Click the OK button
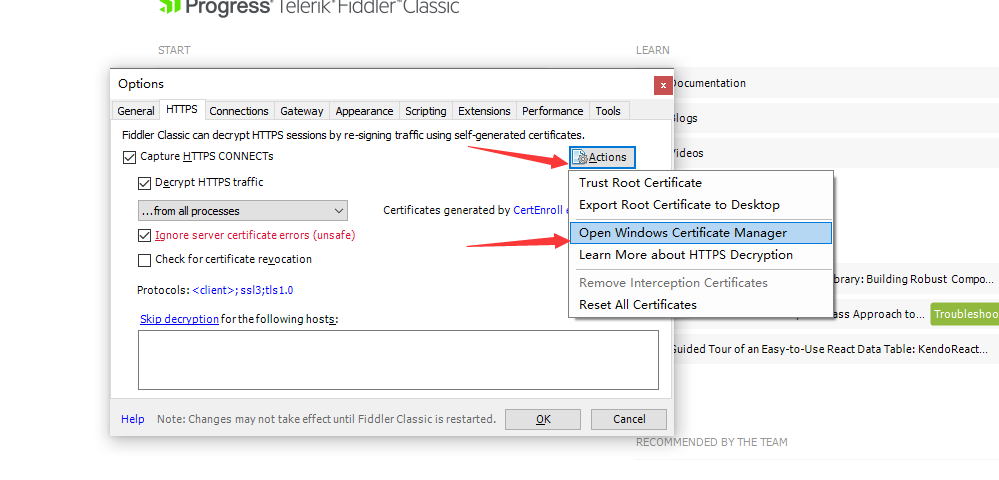Viewport: 999px width, 480px height. 543,419
